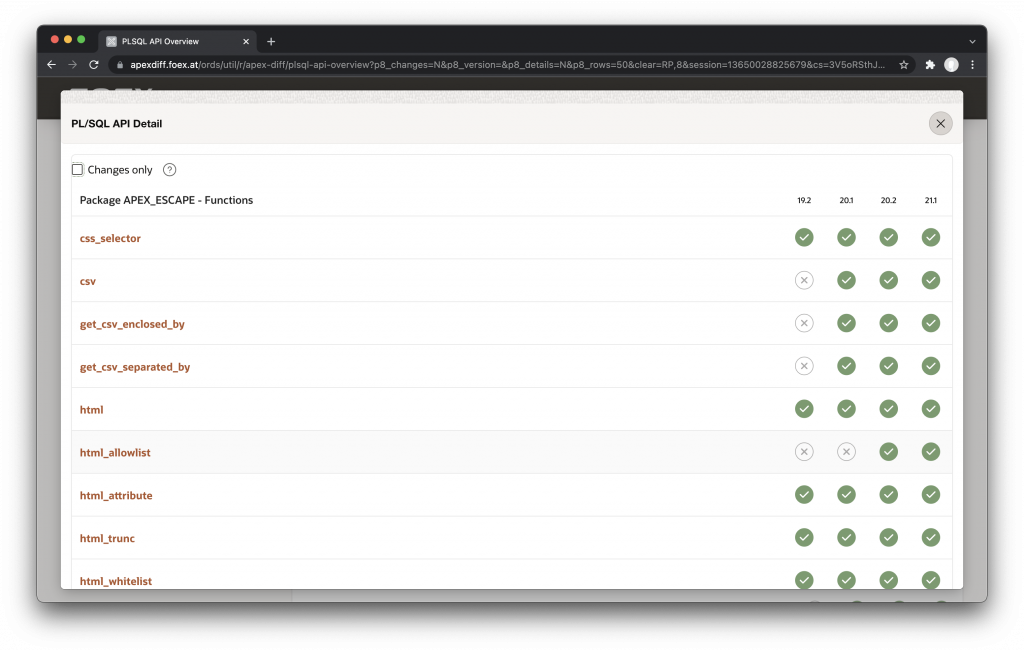The width and height of the screenshot is (1024, 651).
Task: Open the browser extensions menu
Action: (x=930, y=65)
